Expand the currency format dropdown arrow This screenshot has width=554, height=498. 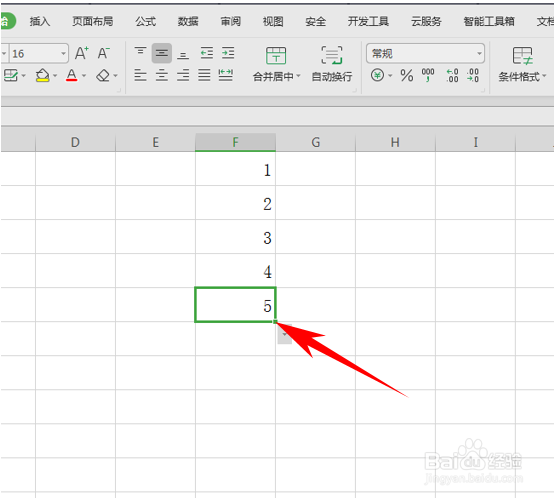(390, 75)
